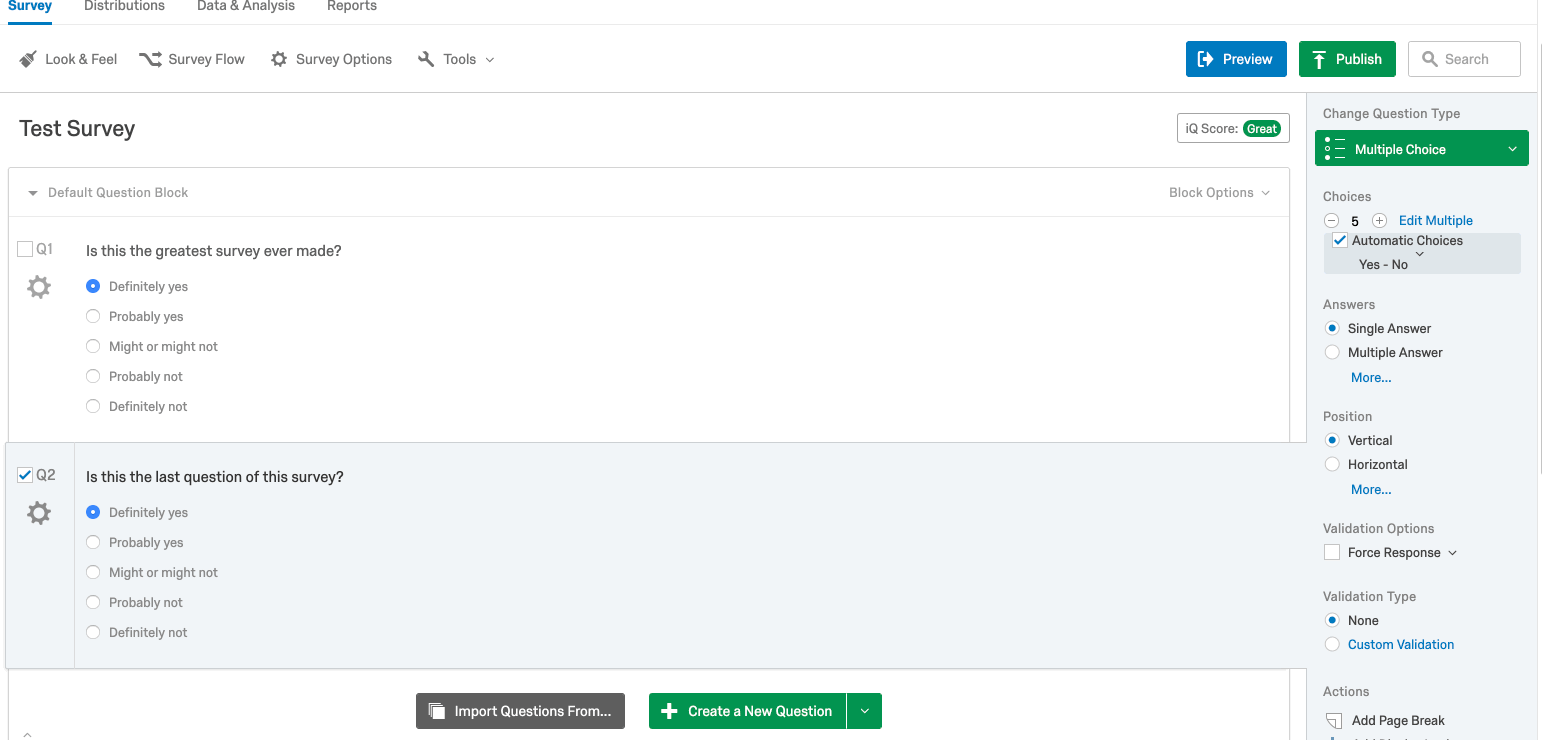Switch to the Survey tab
This screenshot has width=1542, height=740.
[30, 6]
